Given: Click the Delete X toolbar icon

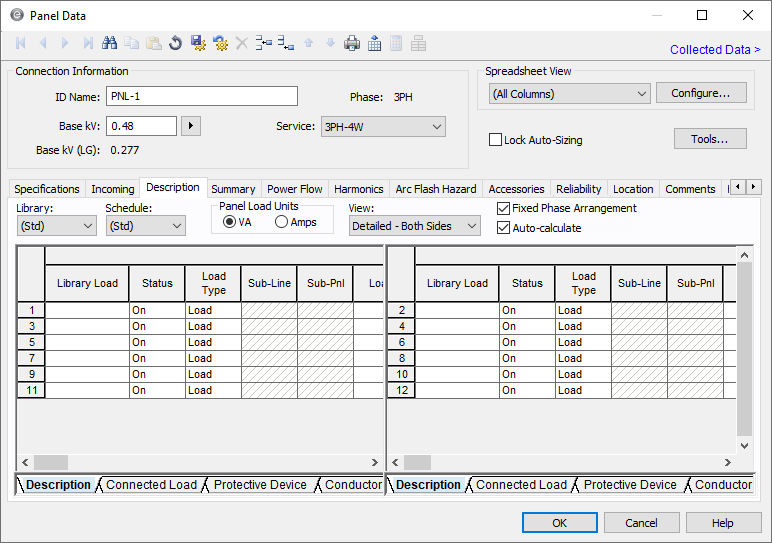Looking at the screenshot, I should coord(242,43).
